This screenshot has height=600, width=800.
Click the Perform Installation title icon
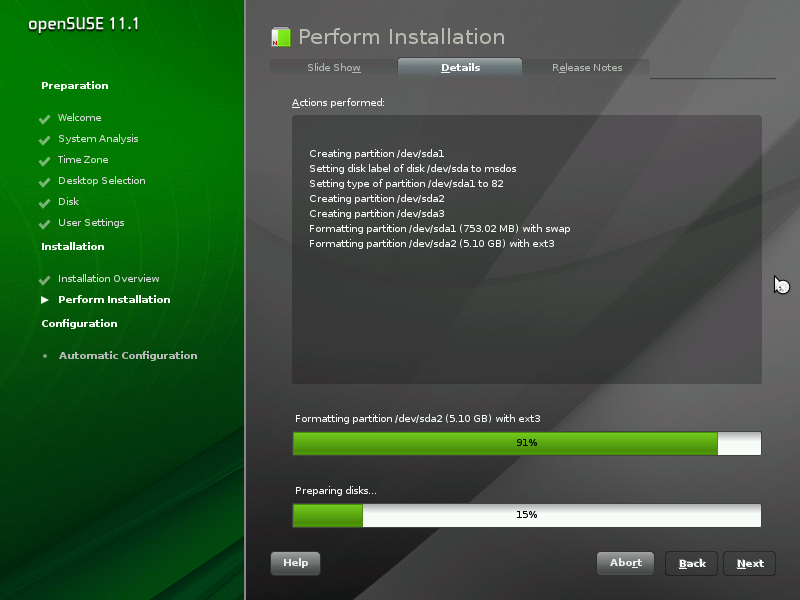[x=281, y=37]
